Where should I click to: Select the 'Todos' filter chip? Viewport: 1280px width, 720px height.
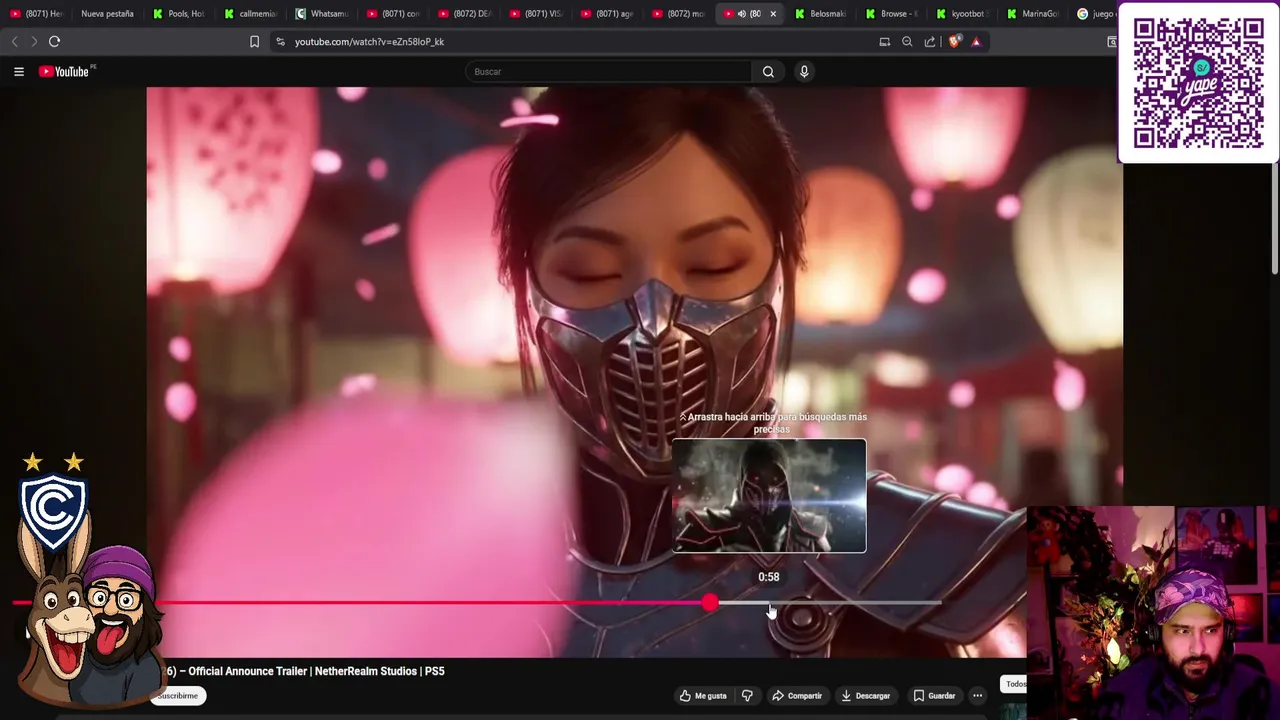[x=1014, y=684]
